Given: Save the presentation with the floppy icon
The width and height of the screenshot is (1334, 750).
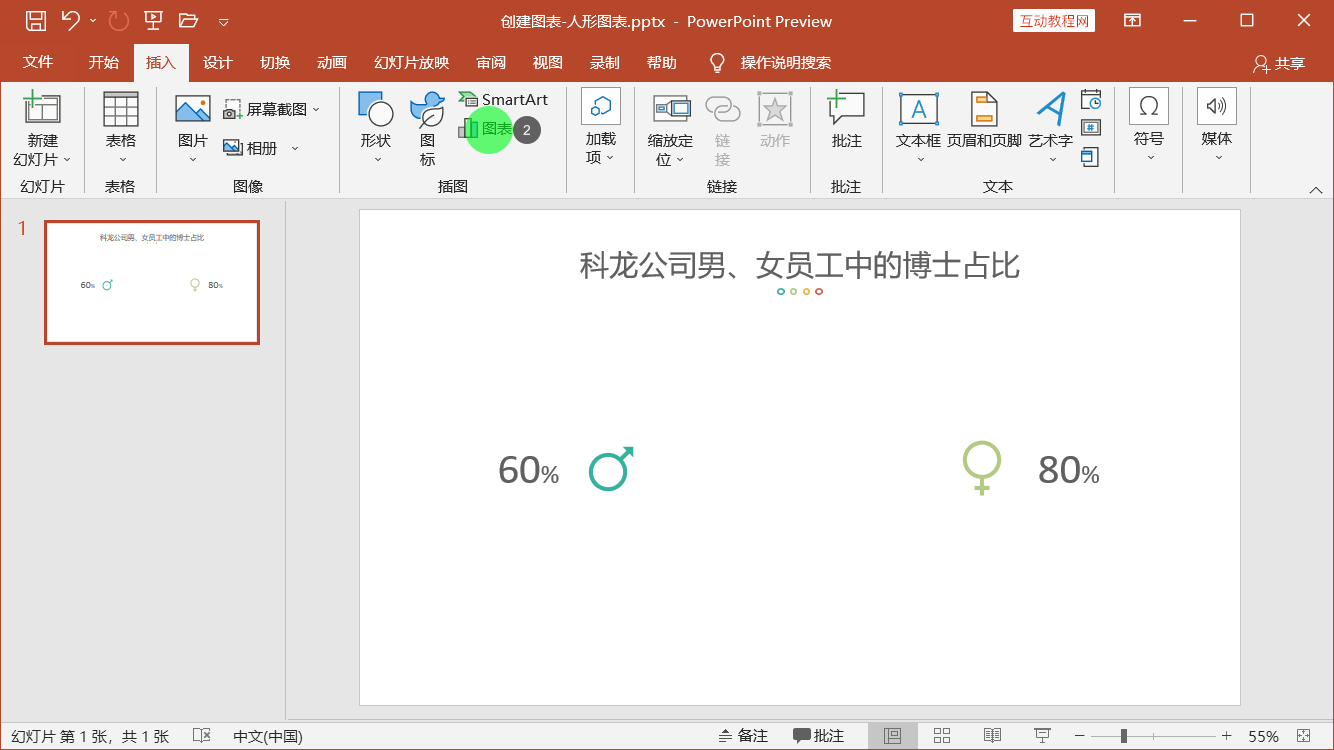Looking at the screenshot, I should tap(35, 20).
